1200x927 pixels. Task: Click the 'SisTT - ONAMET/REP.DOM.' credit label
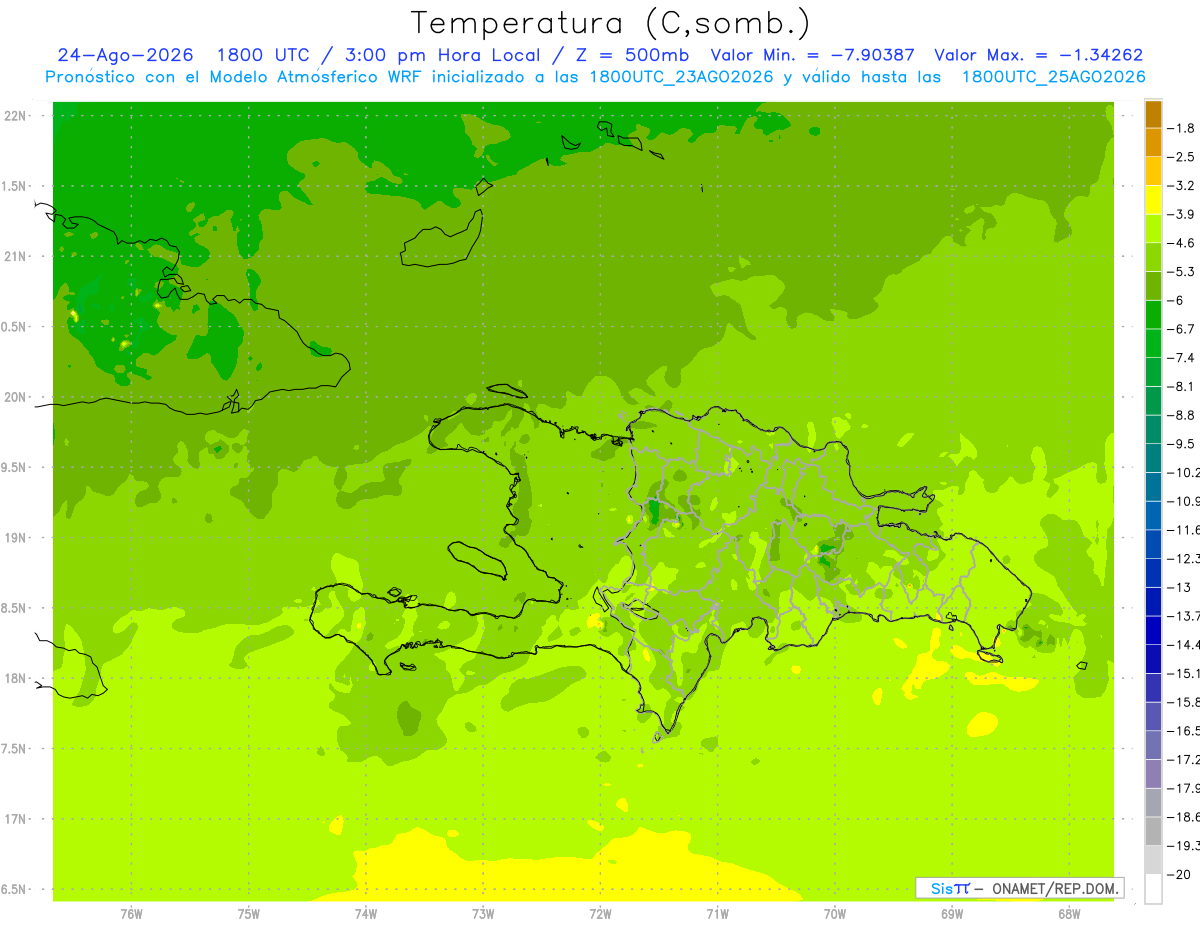[x=1019, y=888]
